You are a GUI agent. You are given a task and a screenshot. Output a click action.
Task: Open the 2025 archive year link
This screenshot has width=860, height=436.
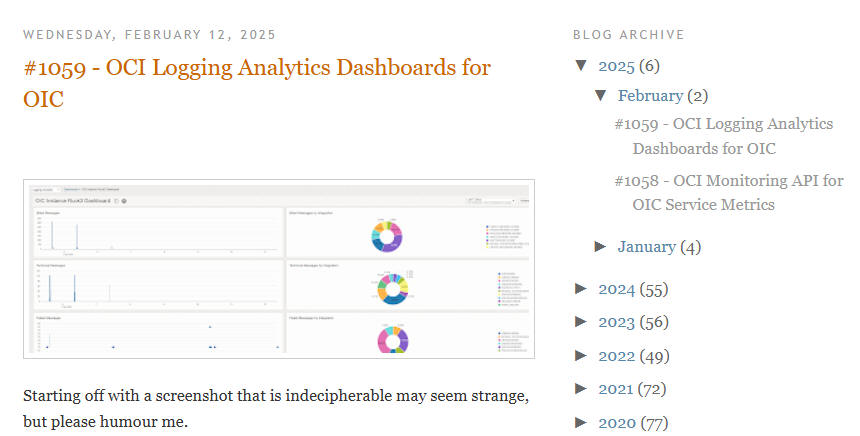coord(616,66)
